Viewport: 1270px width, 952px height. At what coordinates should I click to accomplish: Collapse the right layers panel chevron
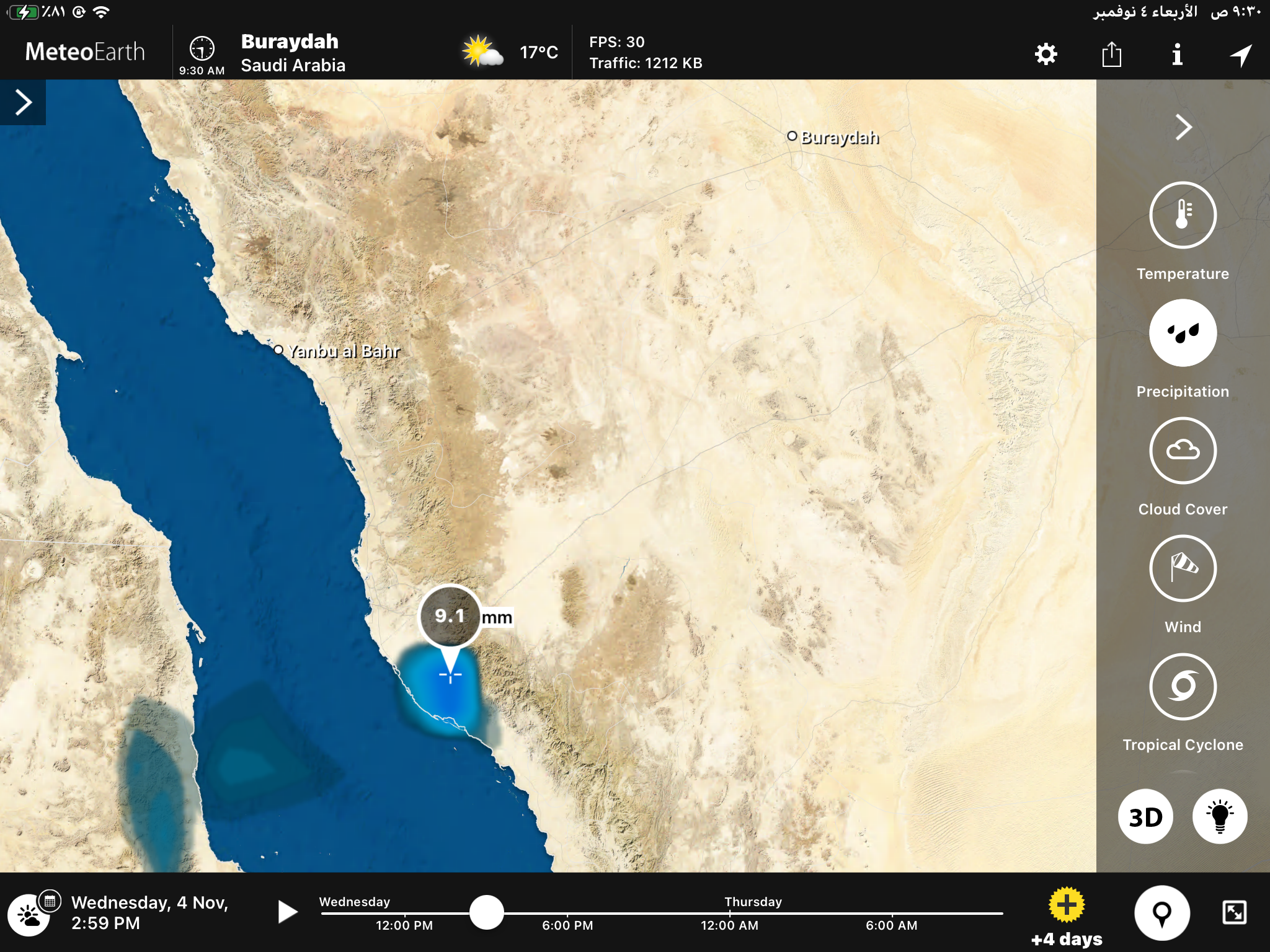point(1183,127)
